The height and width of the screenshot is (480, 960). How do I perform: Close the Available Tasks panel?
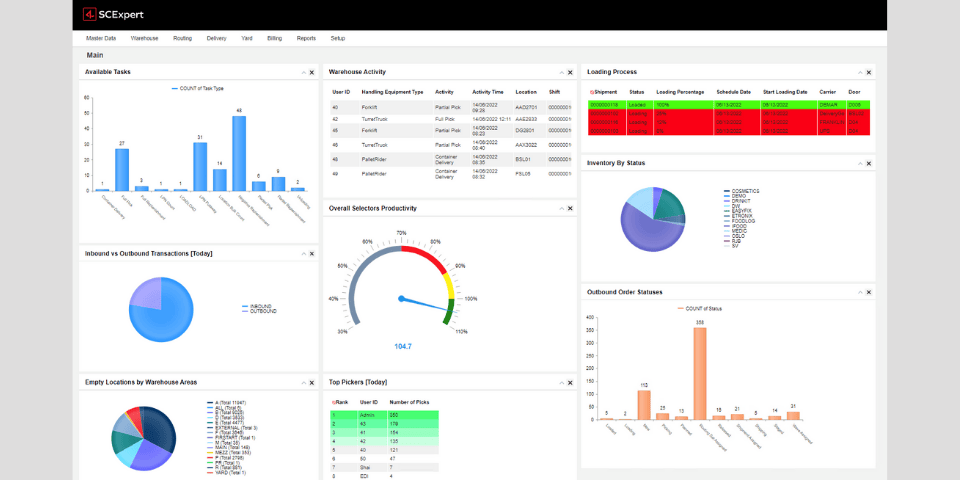point(313,73)
